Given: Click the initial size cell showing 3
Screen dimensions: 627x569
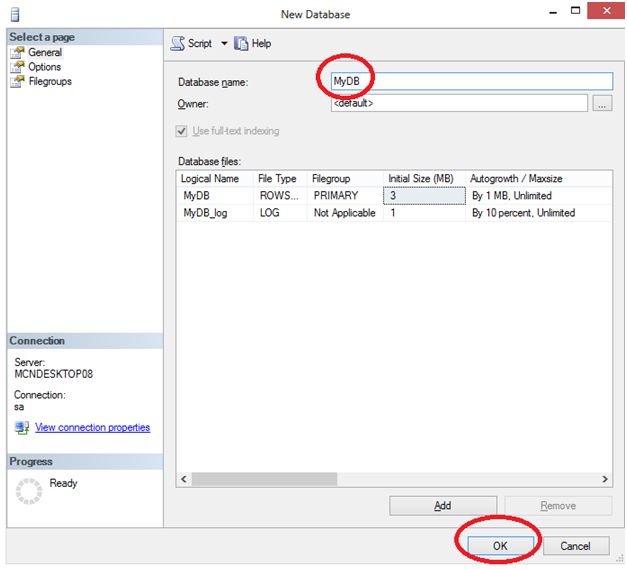Looking at the screenshot, I should [x=424, y=196].
